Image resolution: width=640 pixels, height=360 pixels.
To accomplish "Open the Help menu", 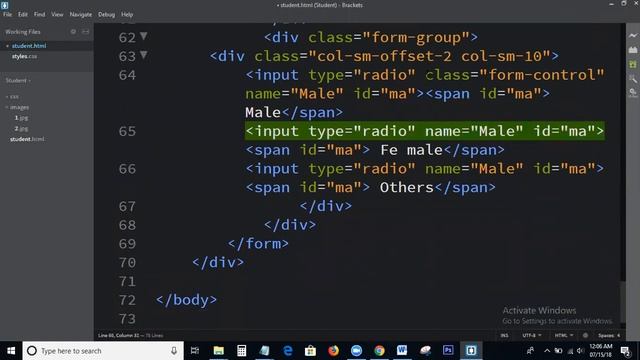I will [127, 14].
